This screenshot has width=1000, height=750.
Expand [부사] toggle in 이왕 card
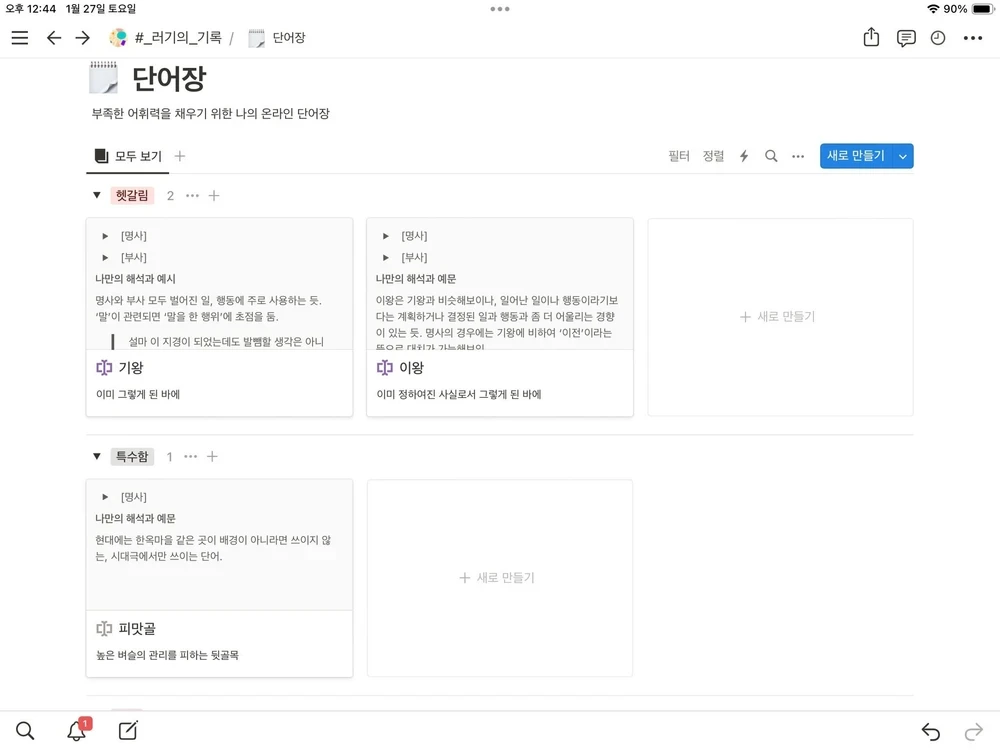[386, 258]
